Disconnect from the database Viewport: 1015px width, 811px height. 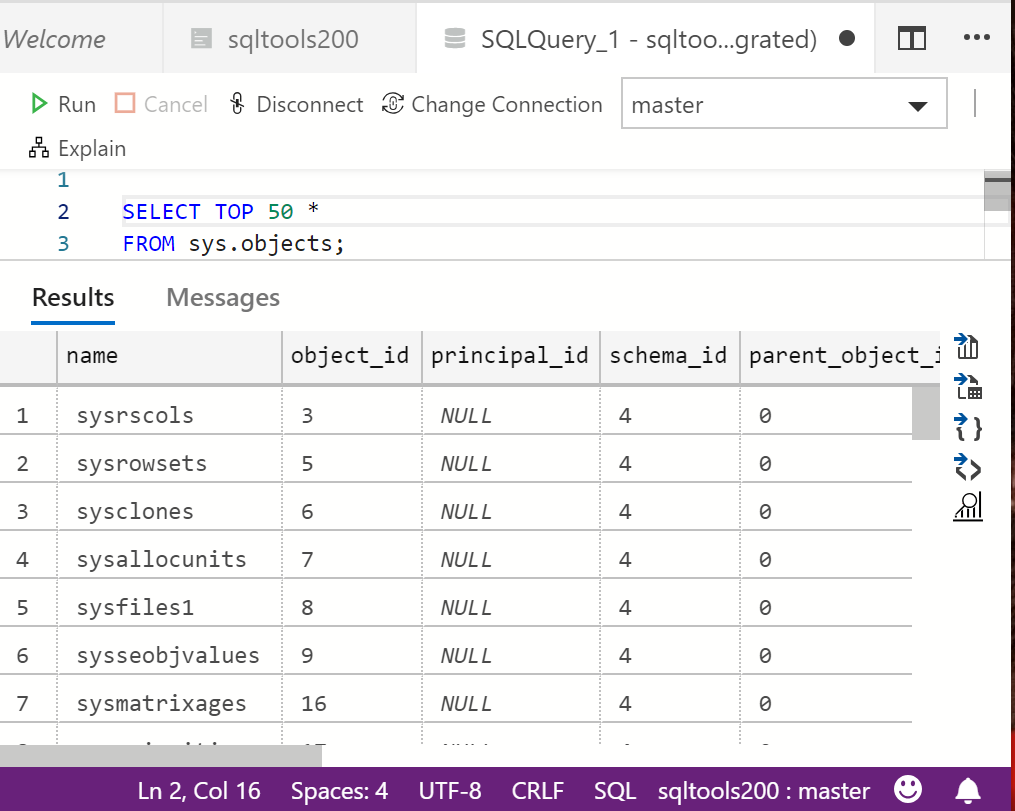tap(296, 103)
